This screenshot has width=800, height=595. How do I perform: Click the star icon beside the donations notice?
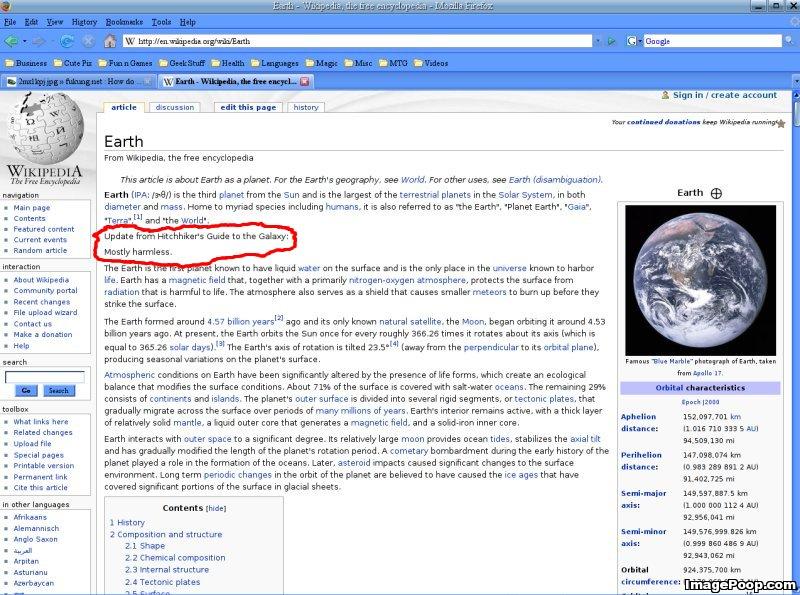(781, 123)
